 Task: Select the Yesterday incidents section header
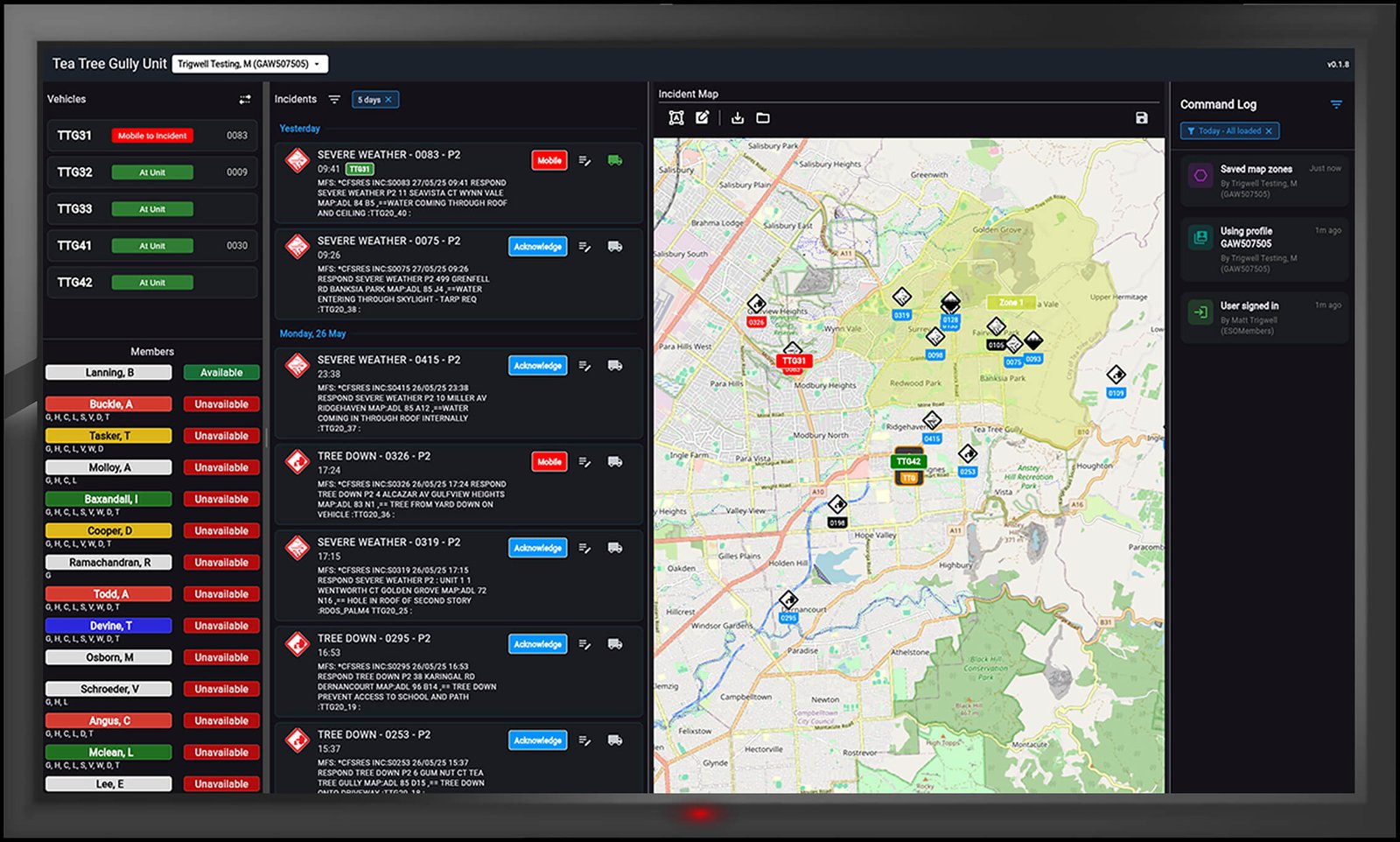tap(299, 128)
